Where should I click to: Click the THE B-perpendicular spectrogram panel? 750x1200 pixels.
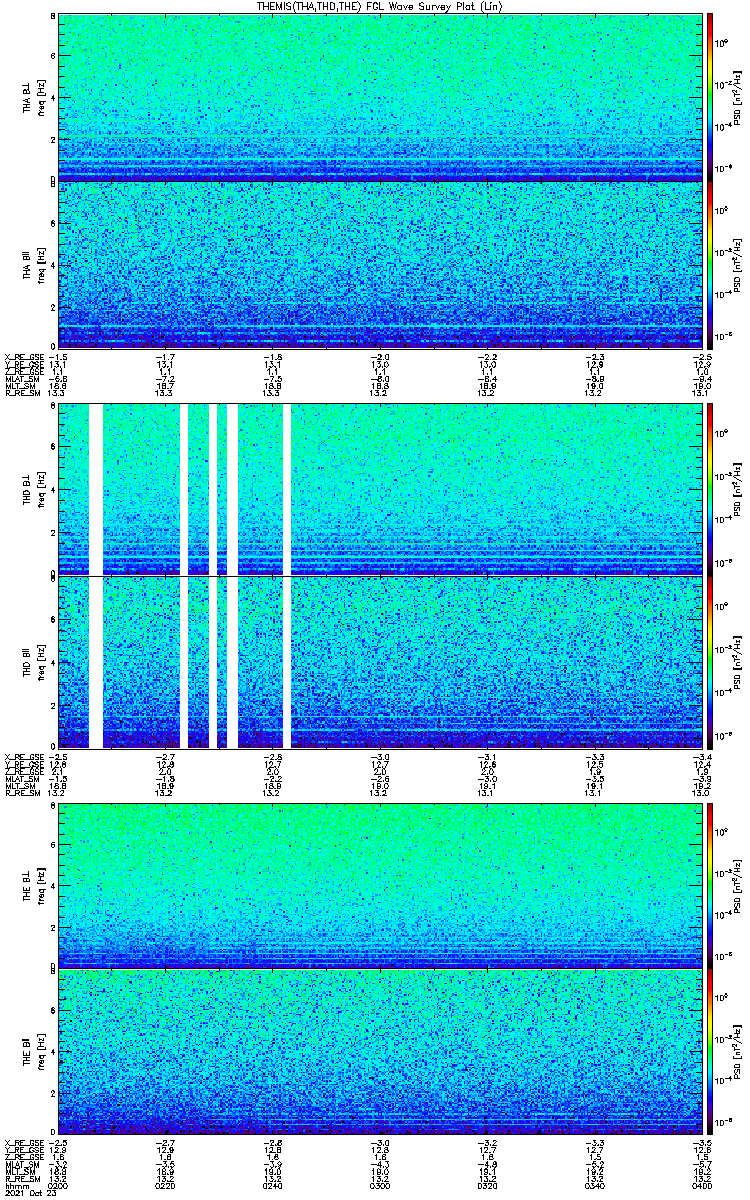379,884
